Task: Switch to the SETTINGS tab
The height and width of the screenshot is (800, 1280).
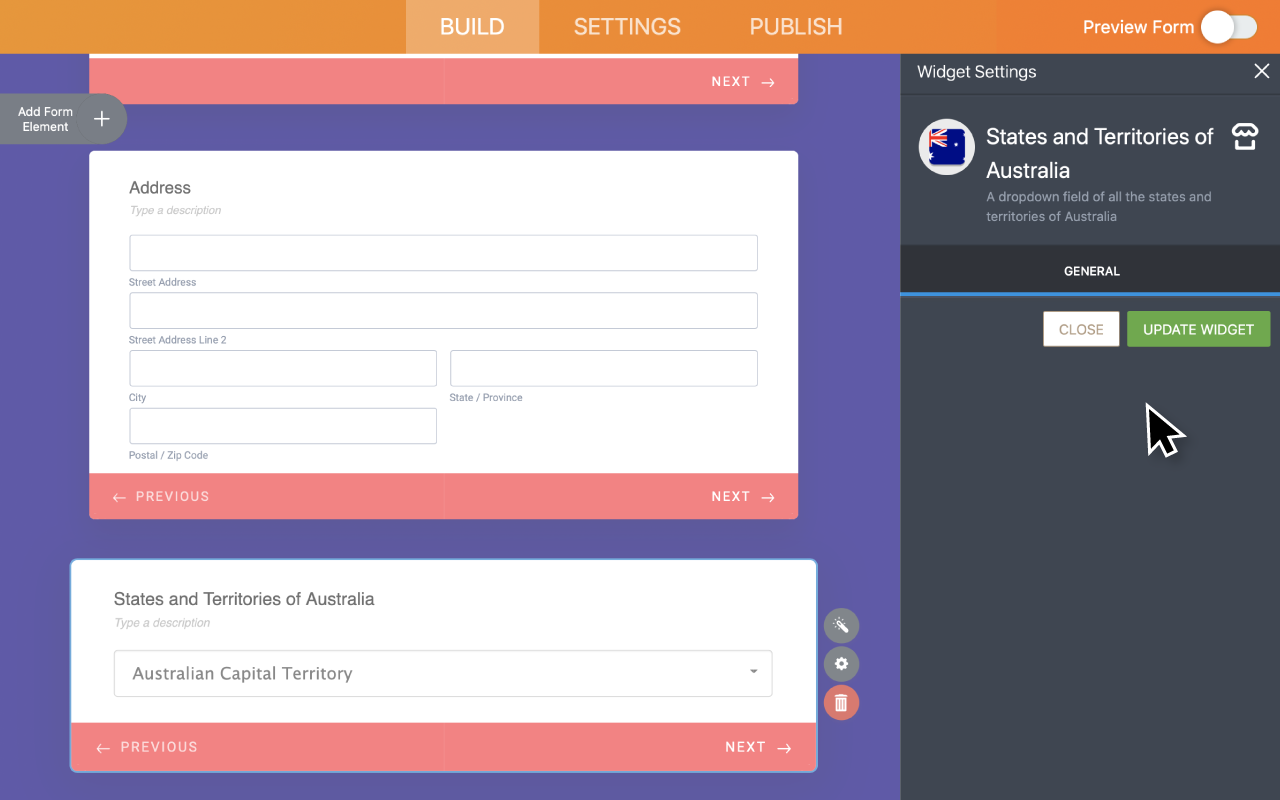Action: coord(627,27)
